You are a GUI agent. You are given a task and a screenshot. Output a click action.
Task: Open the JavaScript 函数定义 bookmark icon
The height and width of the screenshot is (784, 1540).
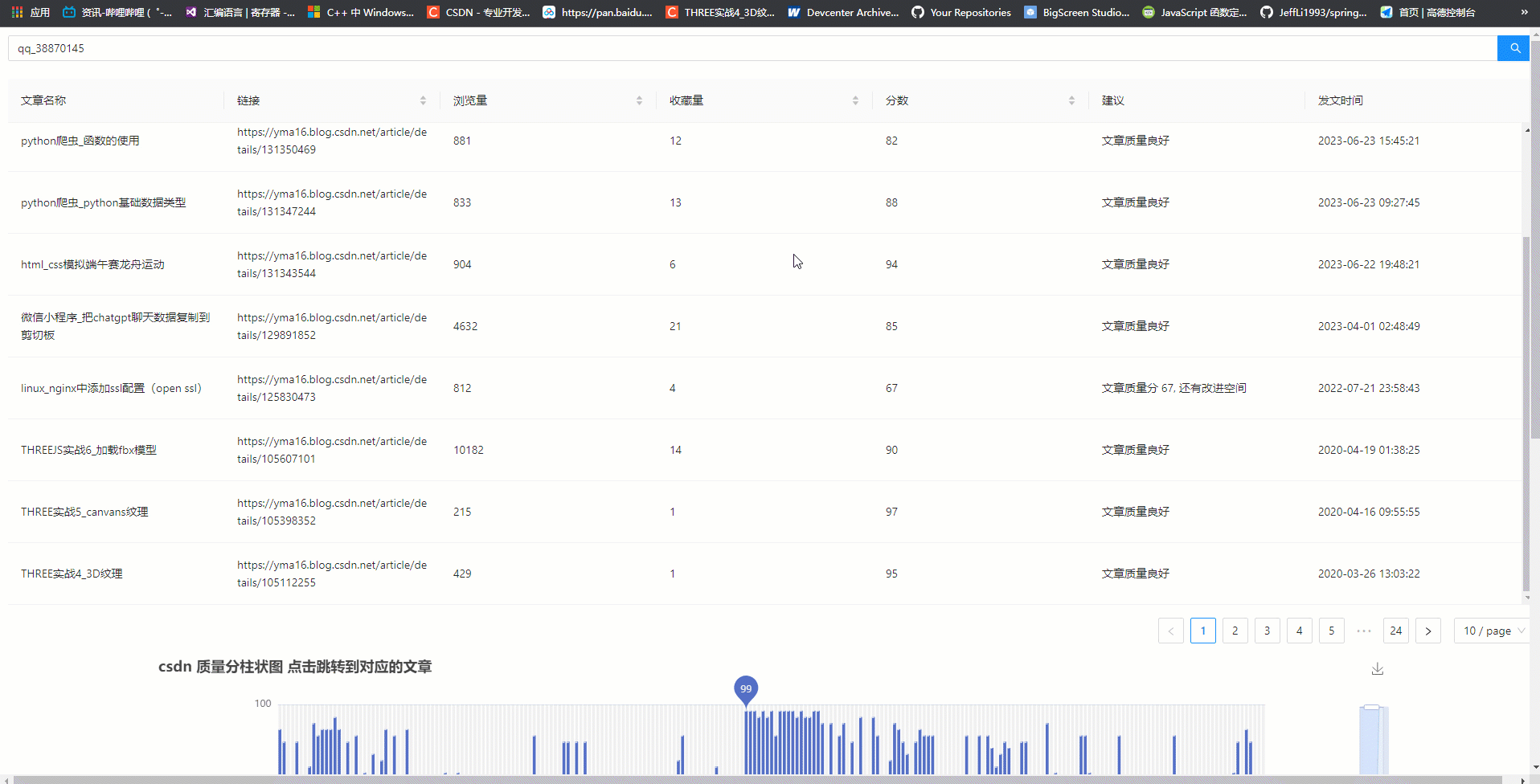coord(1149,12)
